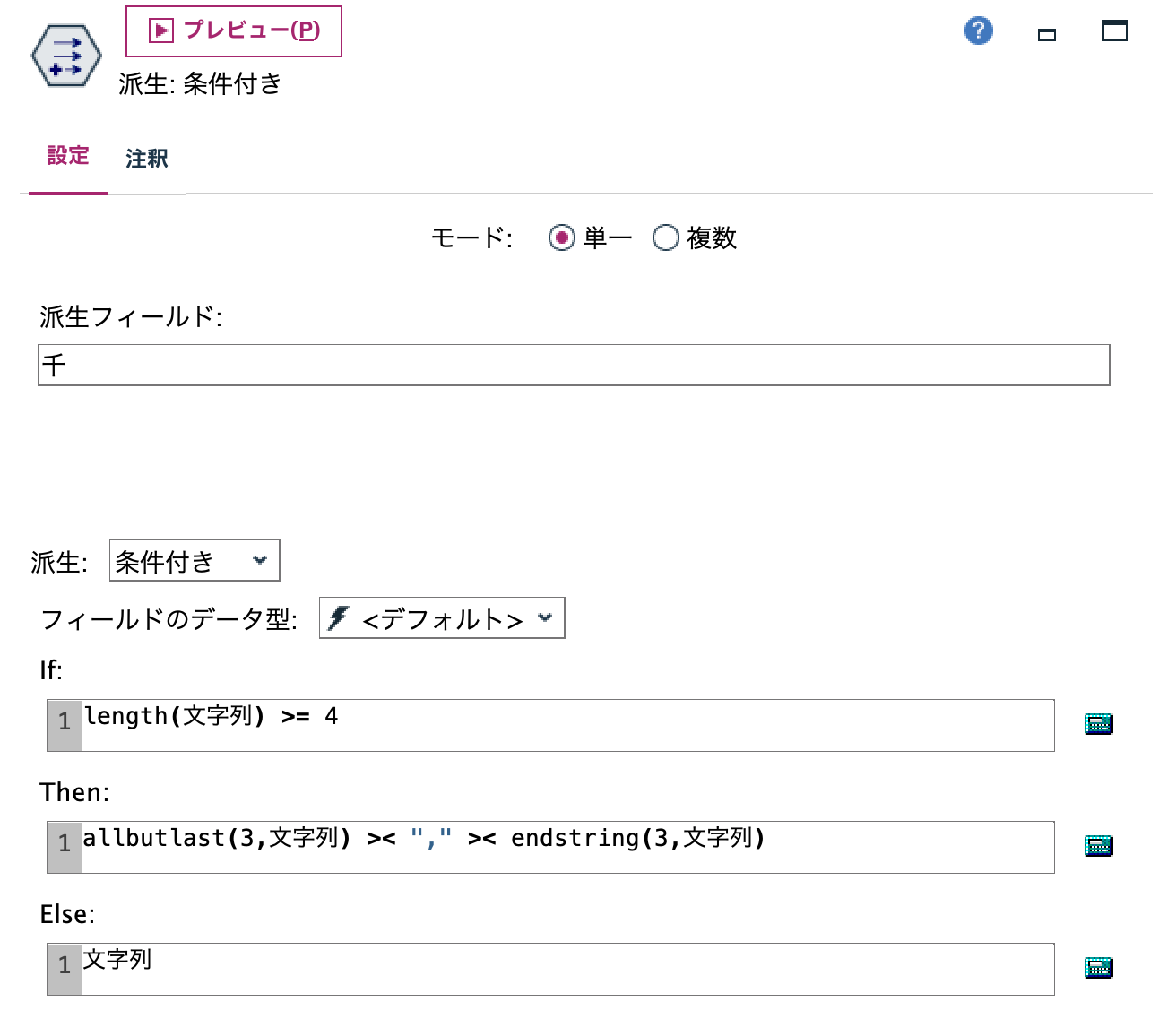Click the 派生フィールド name input containing 千
This screenshot has width=1176, height=1018.
pos(574,365)
